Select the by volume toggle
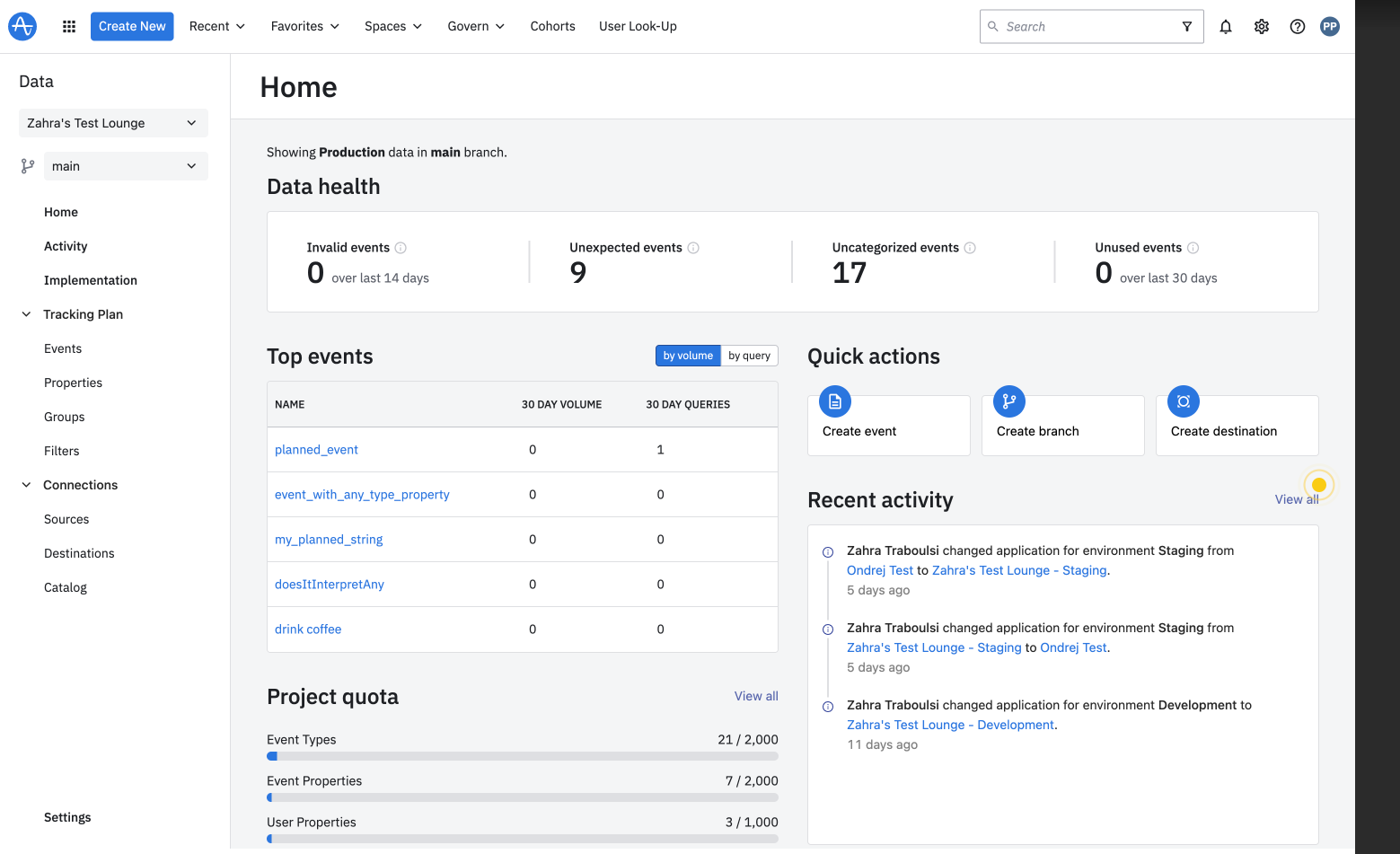This screenshot has width=1400, height=854. coord(688,356)
